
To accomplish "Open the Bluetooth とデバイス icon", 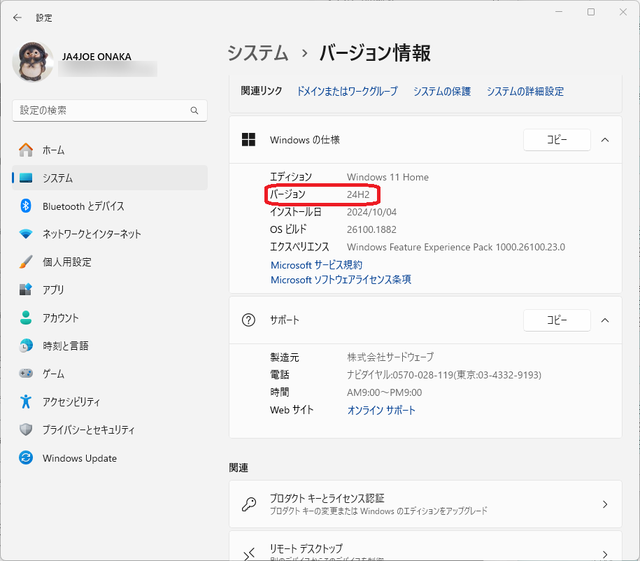I will [x=26, y=206].
